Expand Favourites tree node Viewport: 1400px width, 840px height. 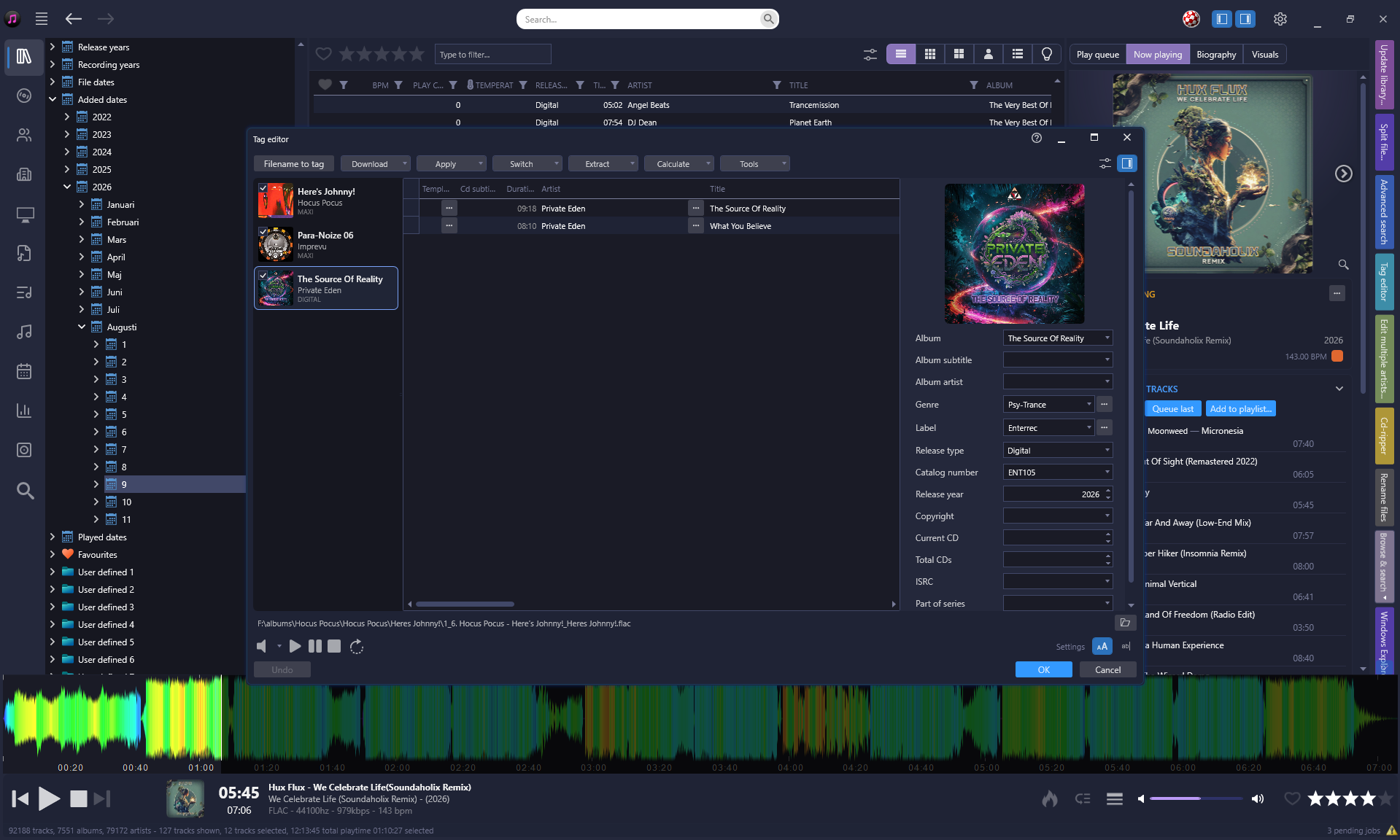click(53, 554)
